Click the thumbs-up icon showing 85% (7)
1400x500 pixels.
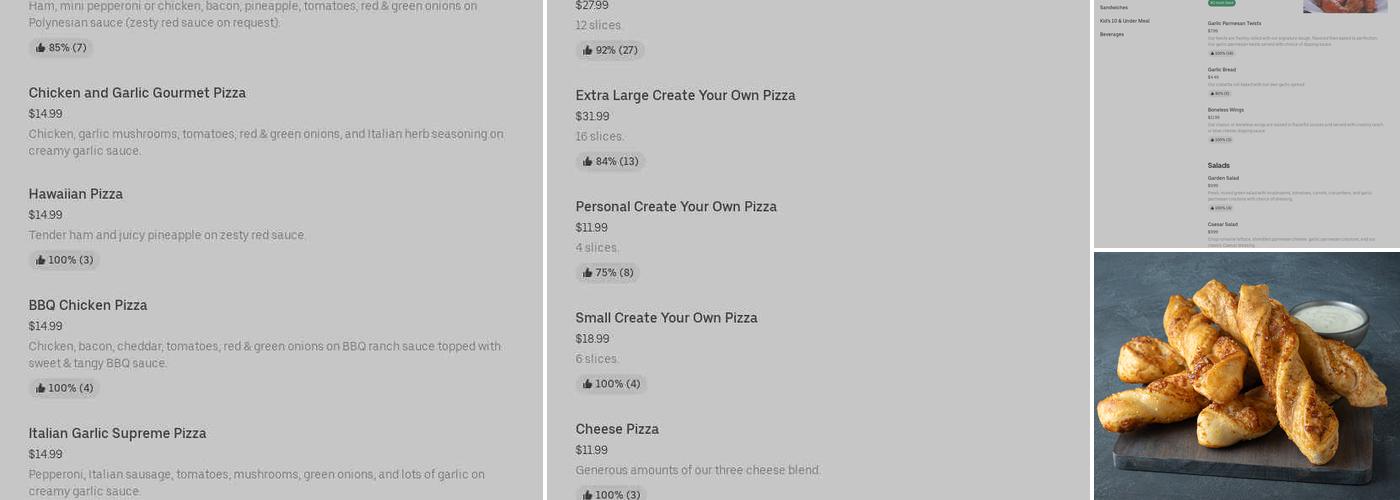tap(41, 48)
